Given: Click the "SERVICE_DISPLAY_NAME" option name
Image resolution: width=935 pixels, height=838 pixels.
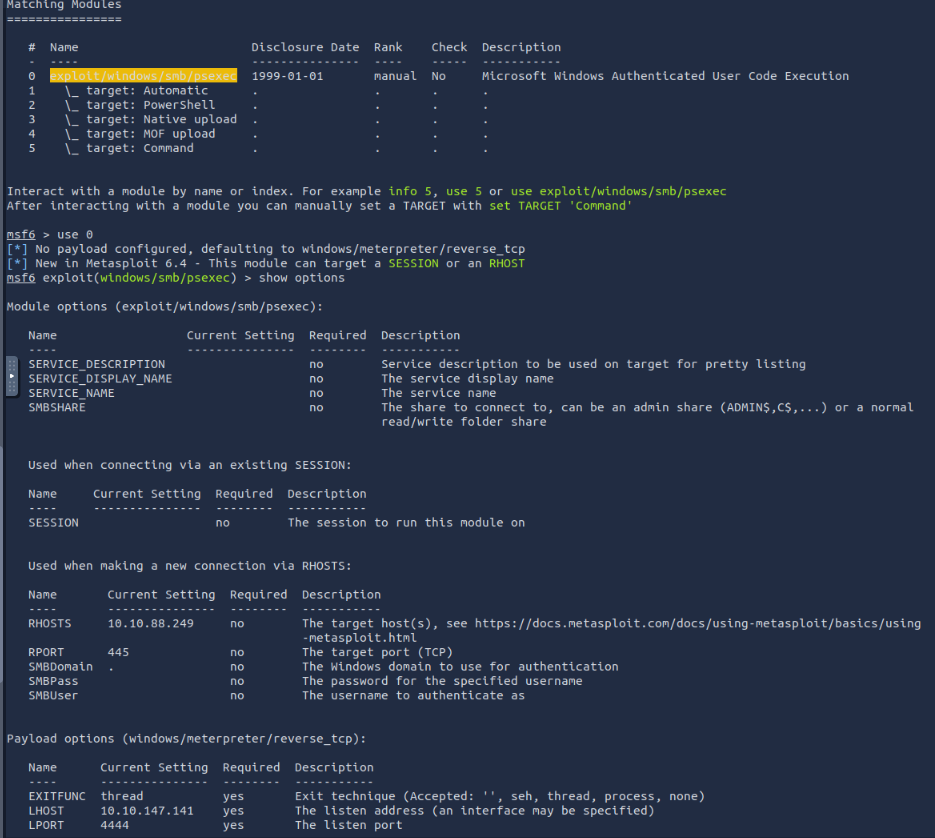Looking at the screenshot, I should pyautogui.click(x=100, y=379).
